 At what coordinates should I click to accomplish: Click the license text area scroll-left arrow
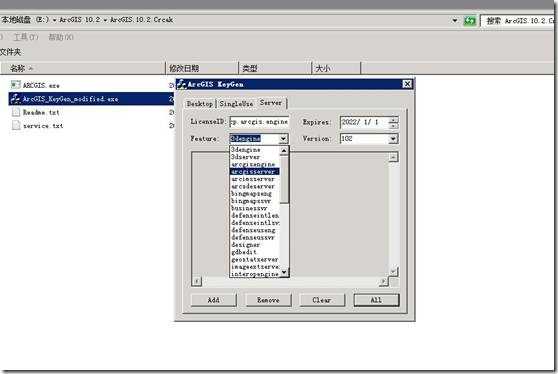pos(197,281)
